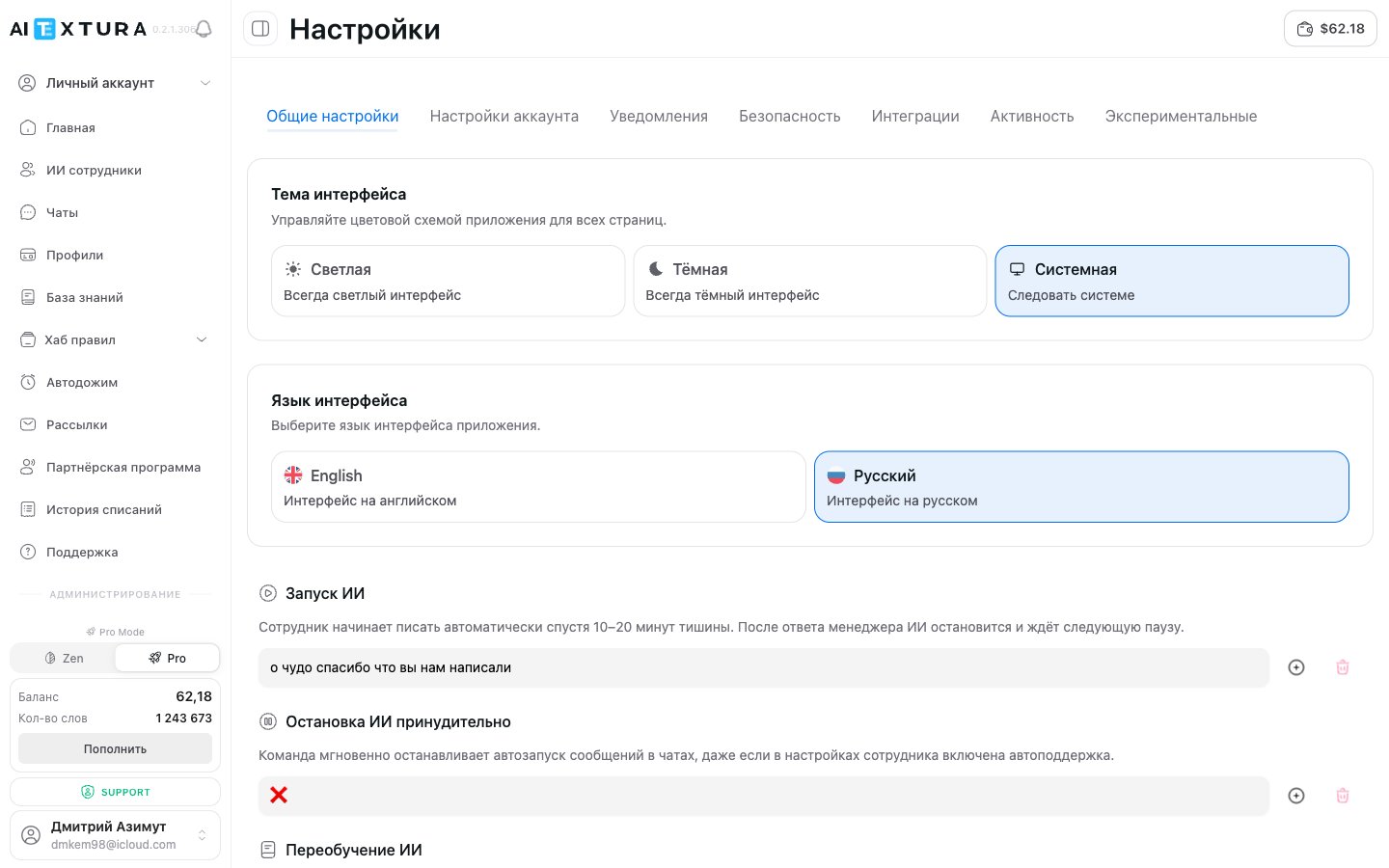Click the SUPPORT button
This screenshot has width=1389, height=868.
pos(115,792)
